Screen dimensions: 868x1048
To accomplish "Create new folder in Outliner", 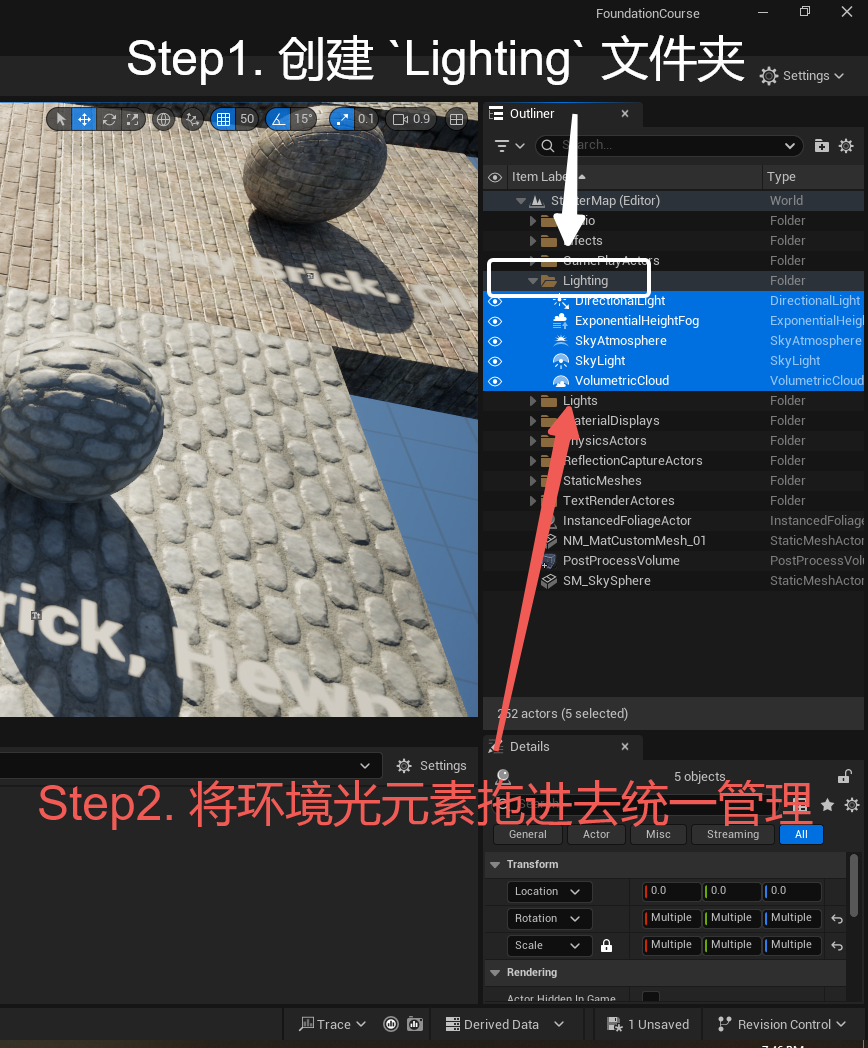I will (x=822, y=146).
